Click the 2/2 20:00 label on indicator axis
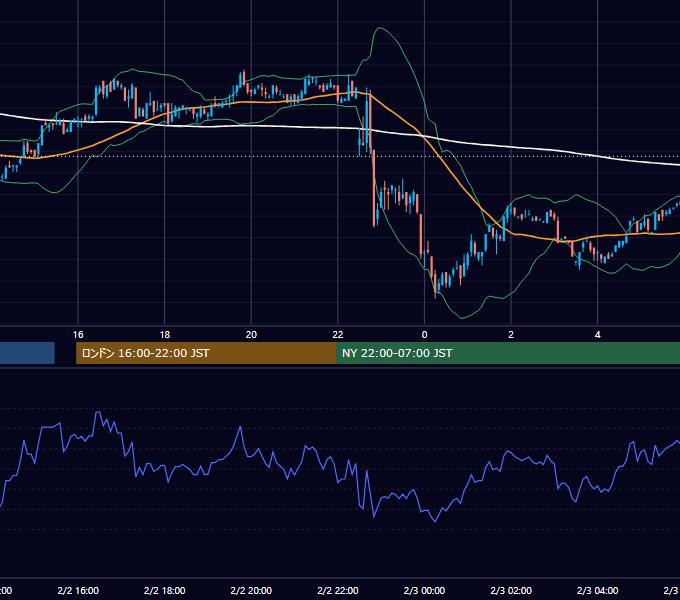The width and height of the screenshot is (680, 600). [251, 590]
